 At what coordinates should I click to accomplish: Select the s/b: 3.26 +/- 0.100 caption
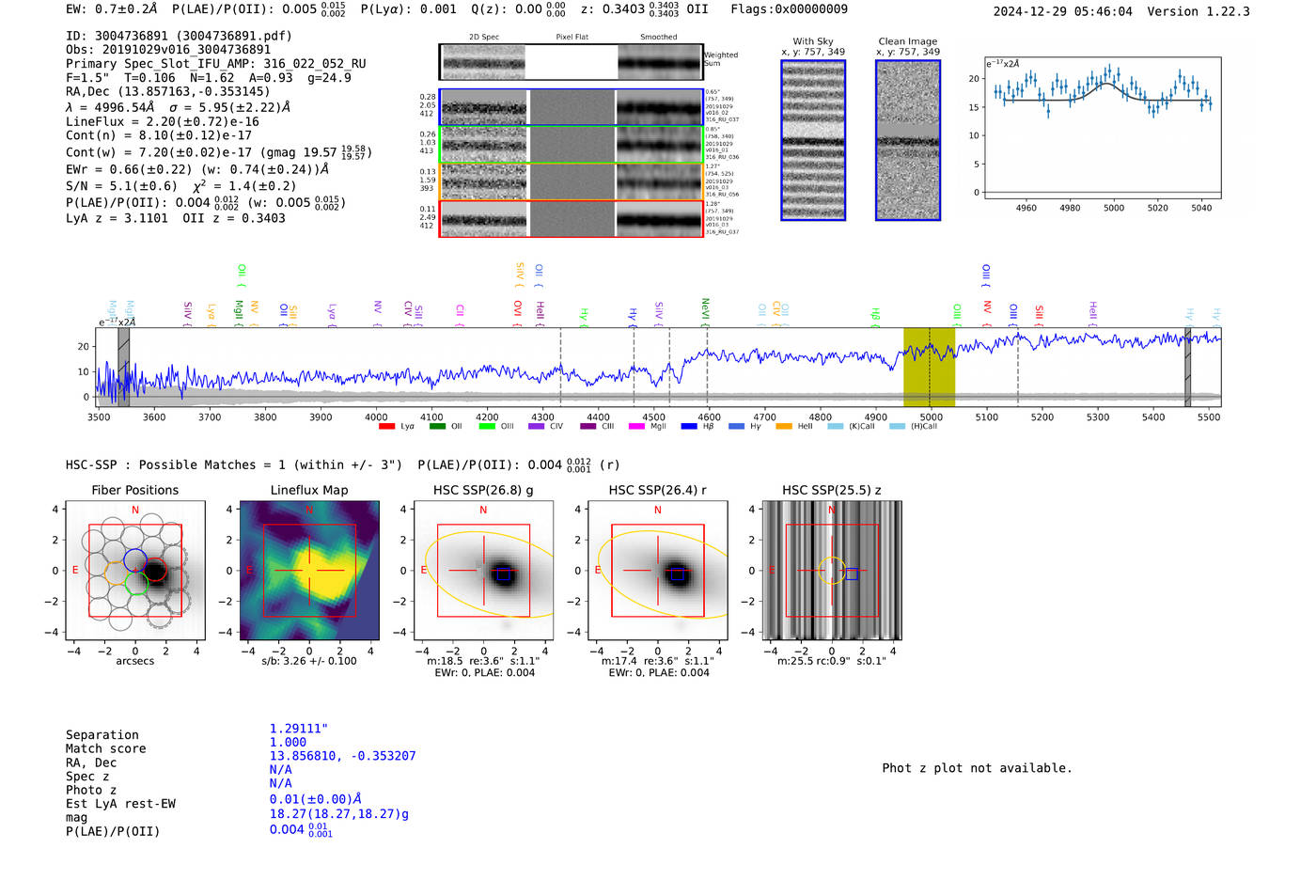(x=309, y=661)
